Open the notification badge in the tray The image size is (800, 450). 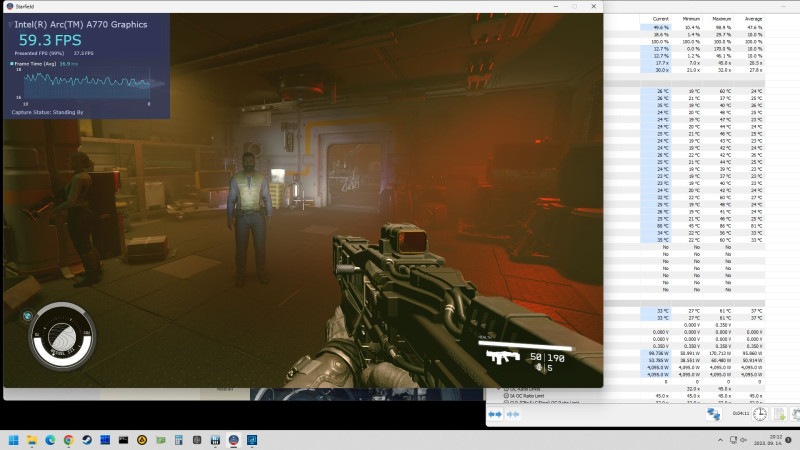click(789, 440)
